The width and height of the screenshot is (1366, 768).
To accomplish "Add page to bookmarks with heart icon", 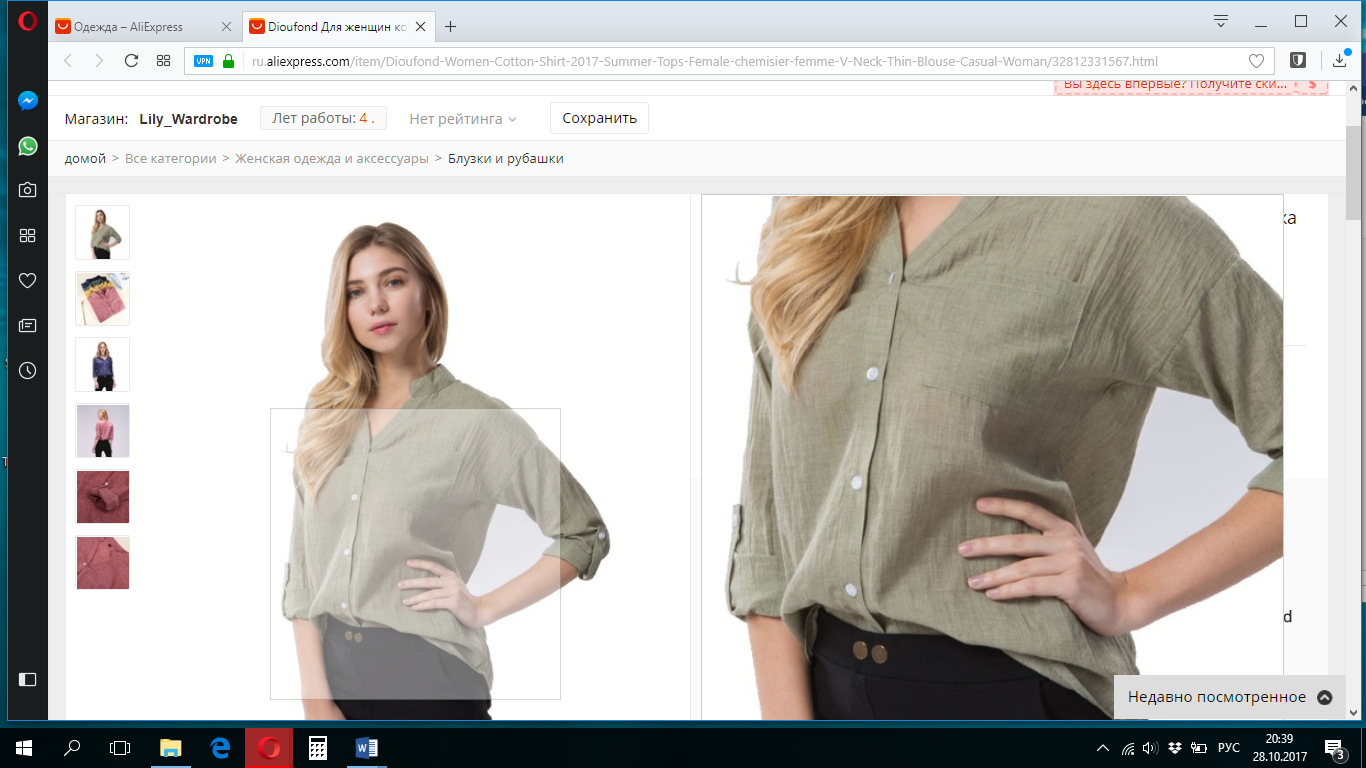I will click(x=1256, y=61).
